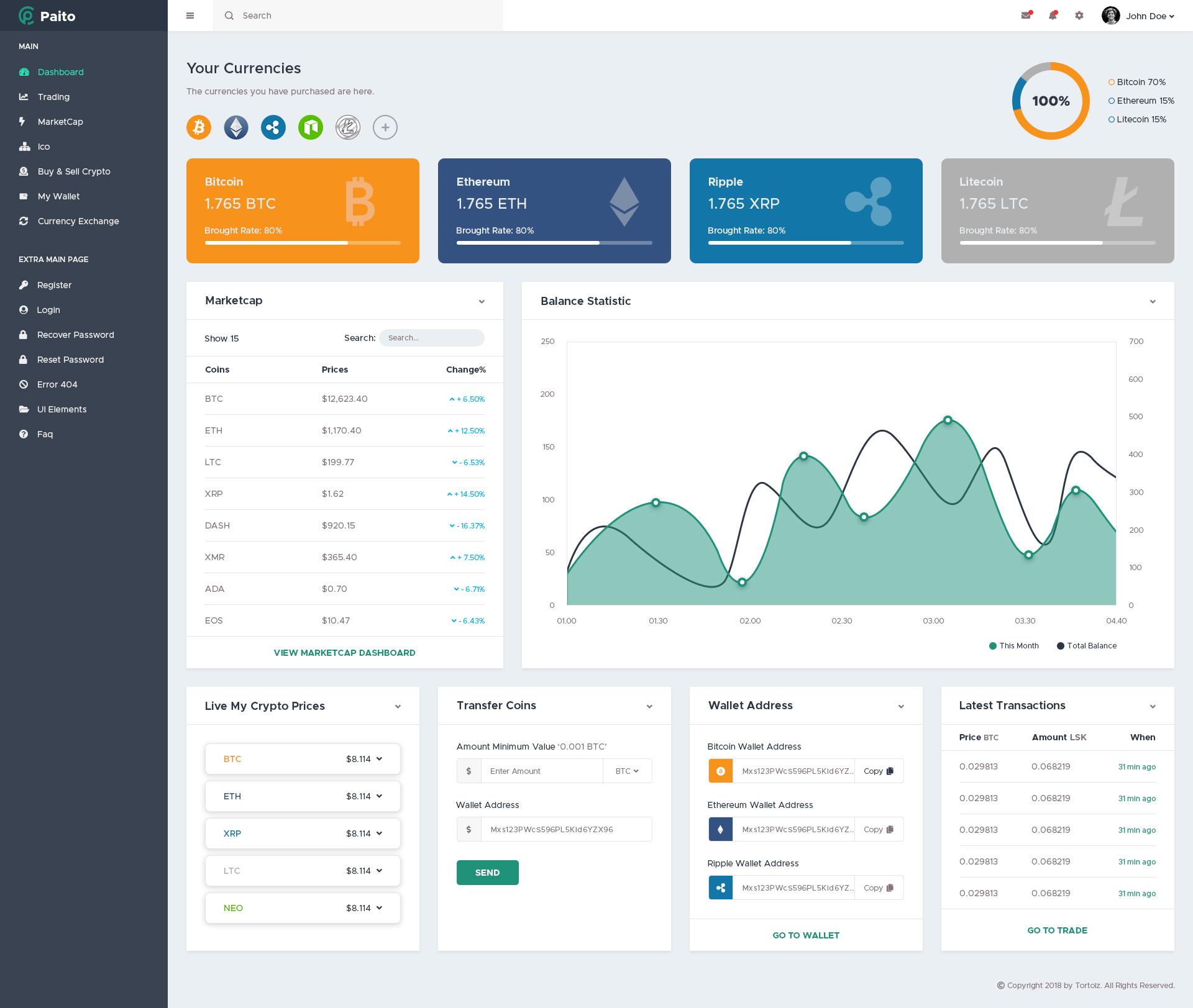Toggle the This Month legend in Balance Statistic
The height and width of the screenshot is (1008, 1193).
click(x=1013, y=646)
